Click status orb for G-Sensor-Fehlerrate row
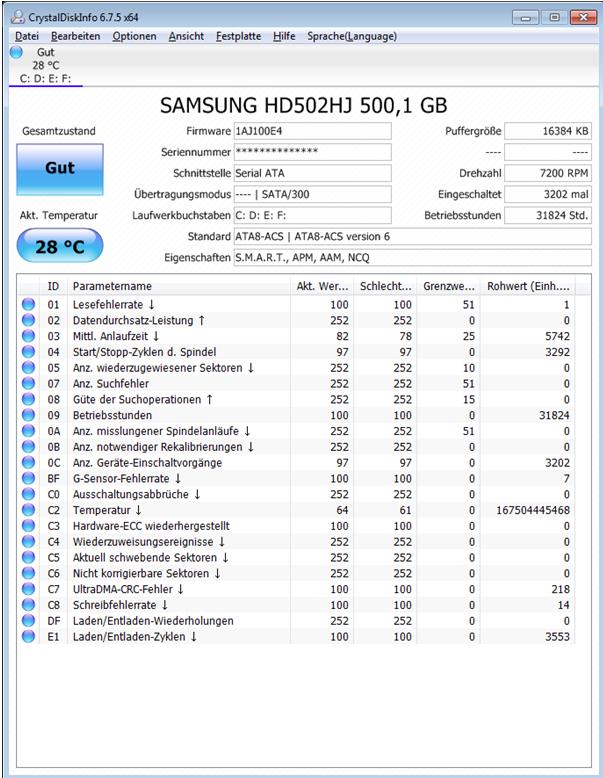 click(x=28, y=478)
